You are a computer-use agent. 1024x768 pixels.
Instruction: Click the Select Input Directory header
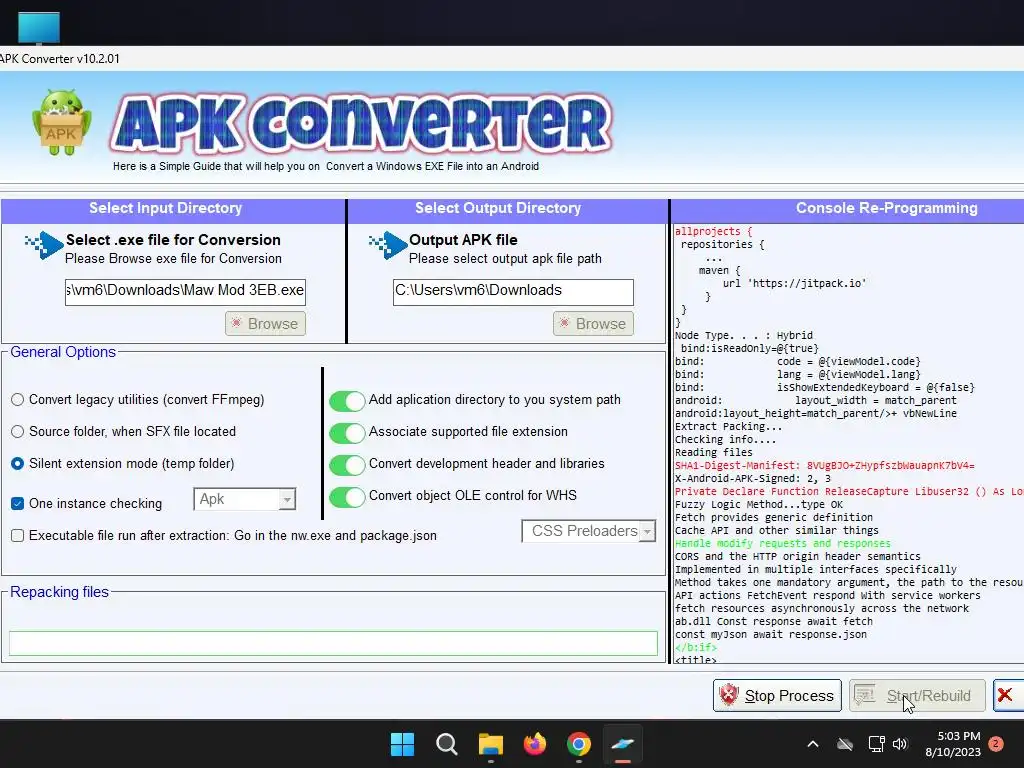[x=166, y=208]
